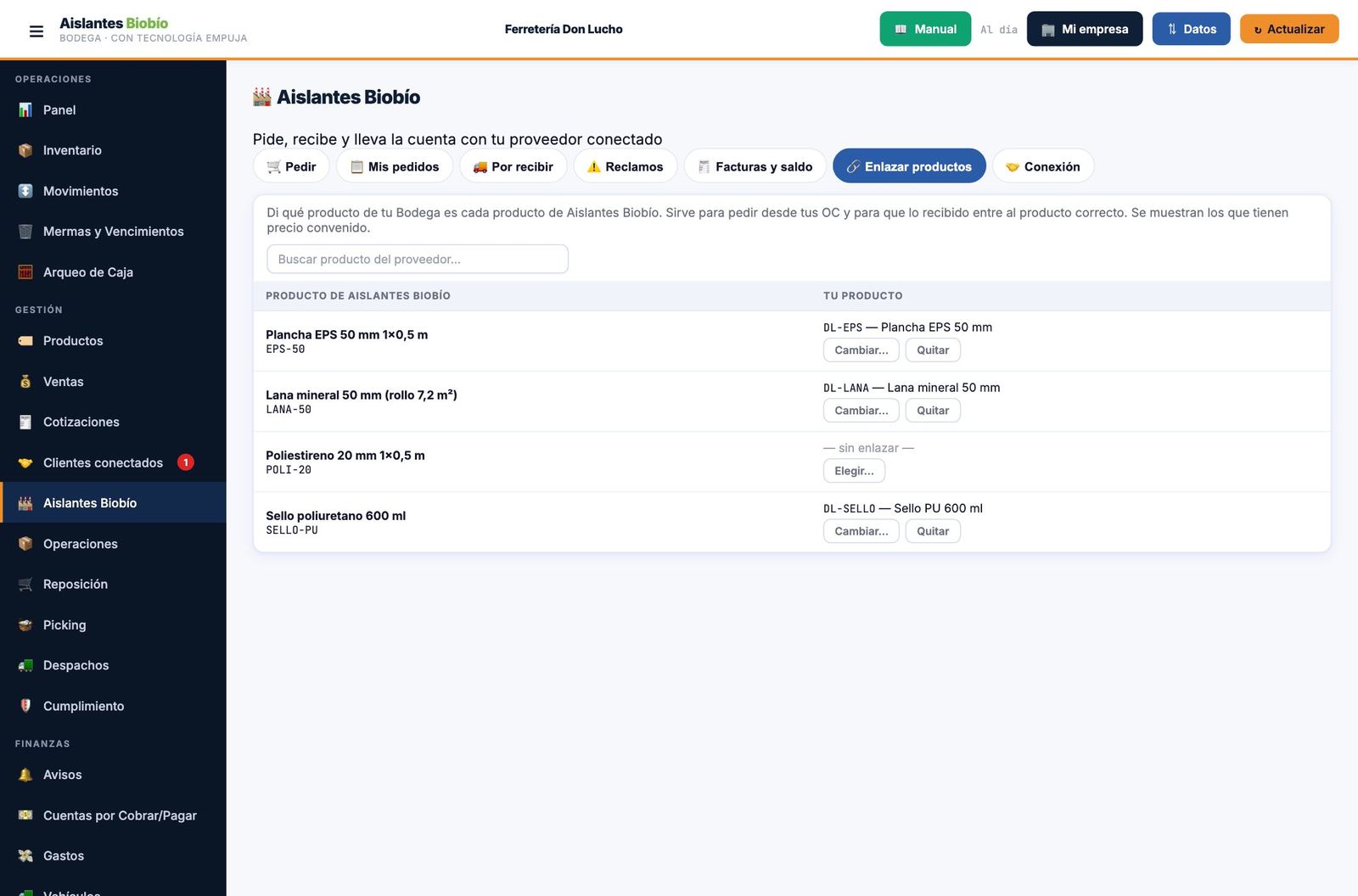
Task: Click the Cotizaciones document icon
Action: tap(25, 422)
